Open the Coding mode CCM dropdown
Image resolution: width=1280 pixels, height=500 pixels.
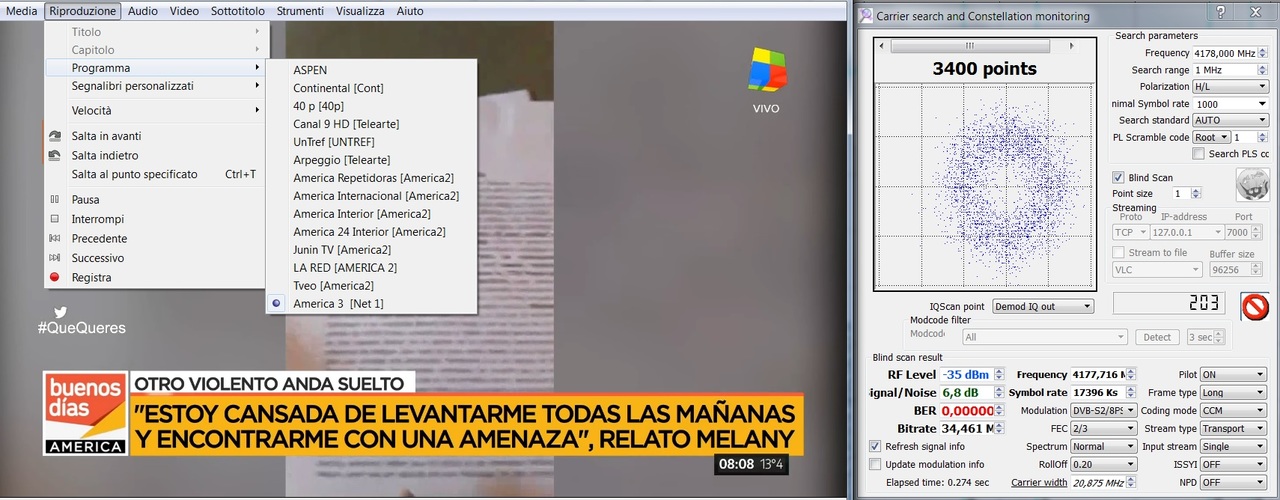coord(1232,411)
